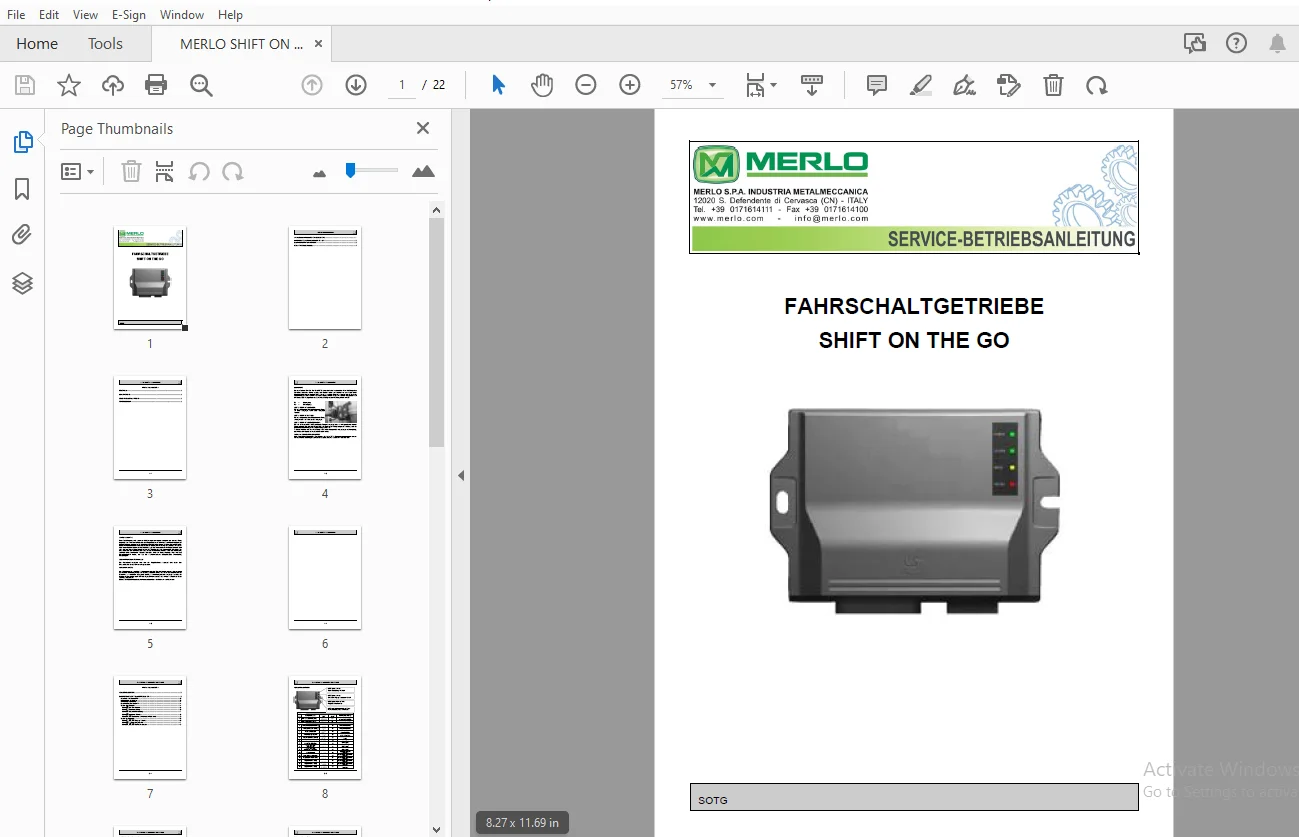
Task: Rotate thumbnails clockwise
Action: 233,171
